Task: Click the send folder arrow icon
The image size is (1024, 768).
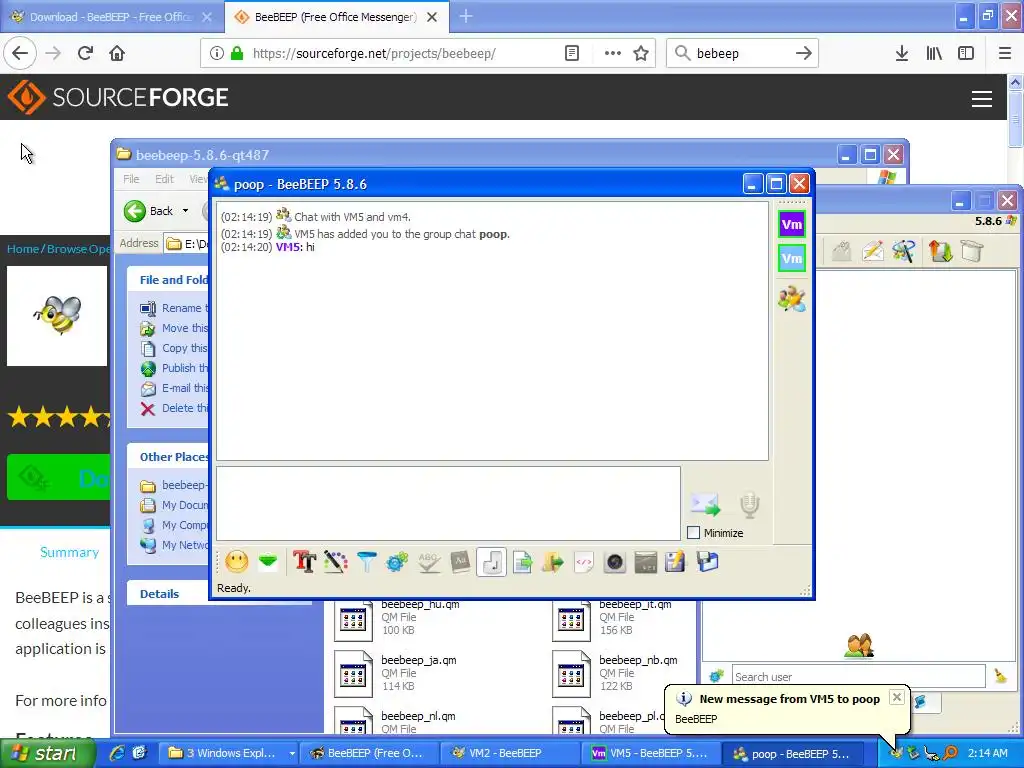Action: 552,562
